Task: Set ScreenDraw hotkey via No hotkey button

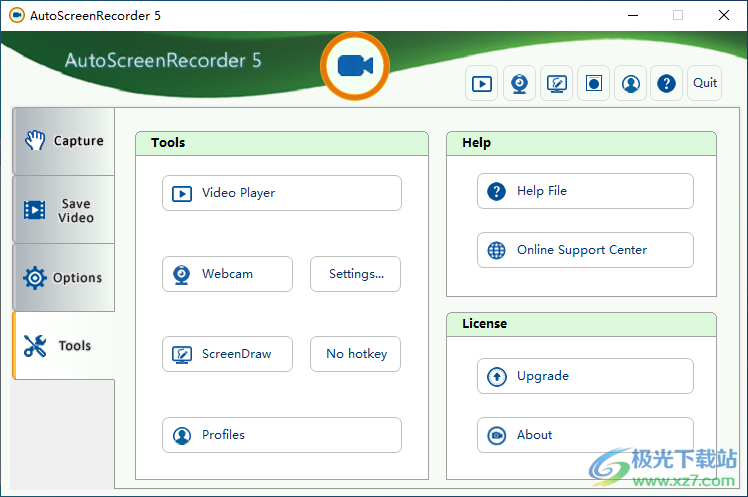Action: [355, 354]
